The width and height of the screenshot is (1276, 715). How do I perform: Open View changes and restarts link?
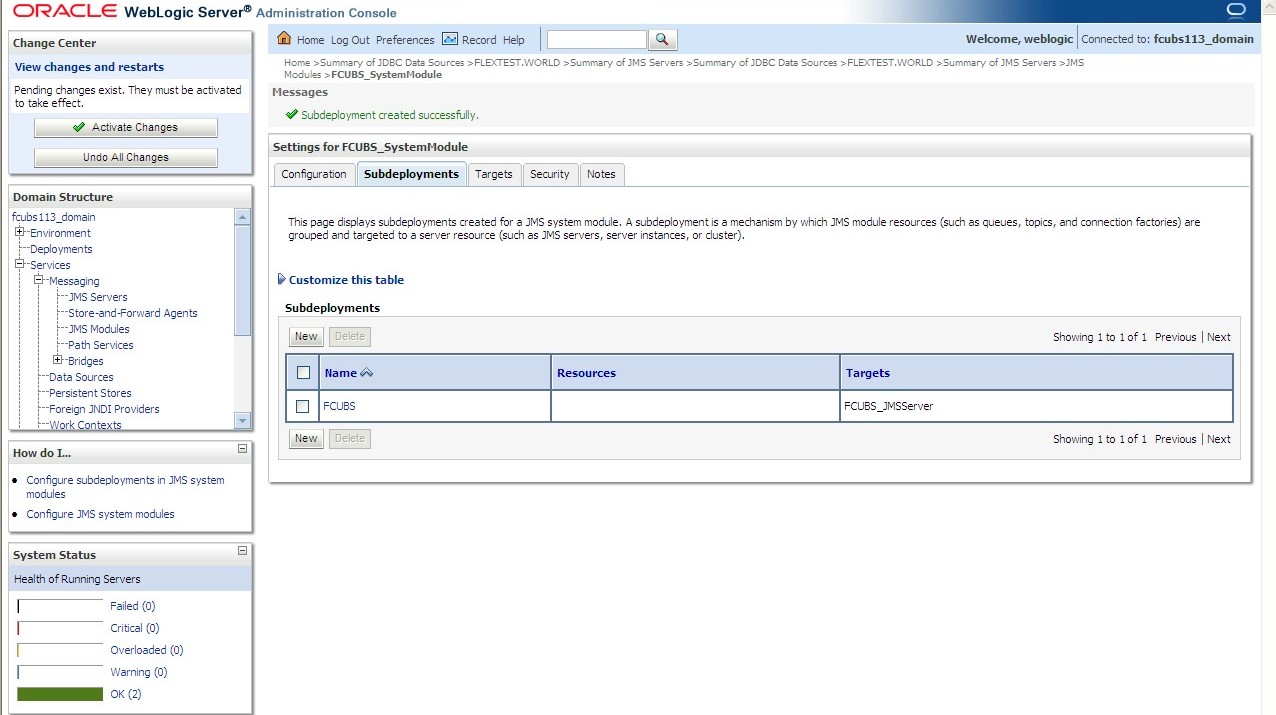click(x=89, y=67)
